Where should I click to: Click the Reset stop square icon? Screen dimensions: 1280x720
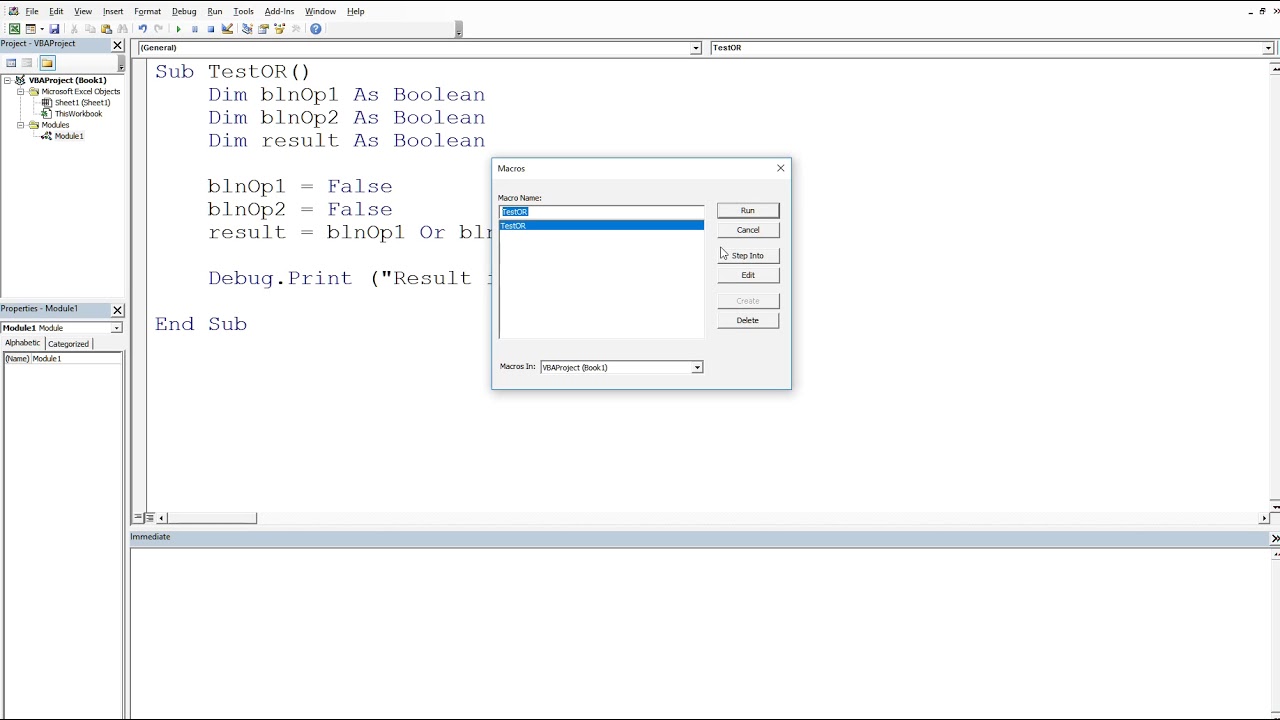point(210,29)
